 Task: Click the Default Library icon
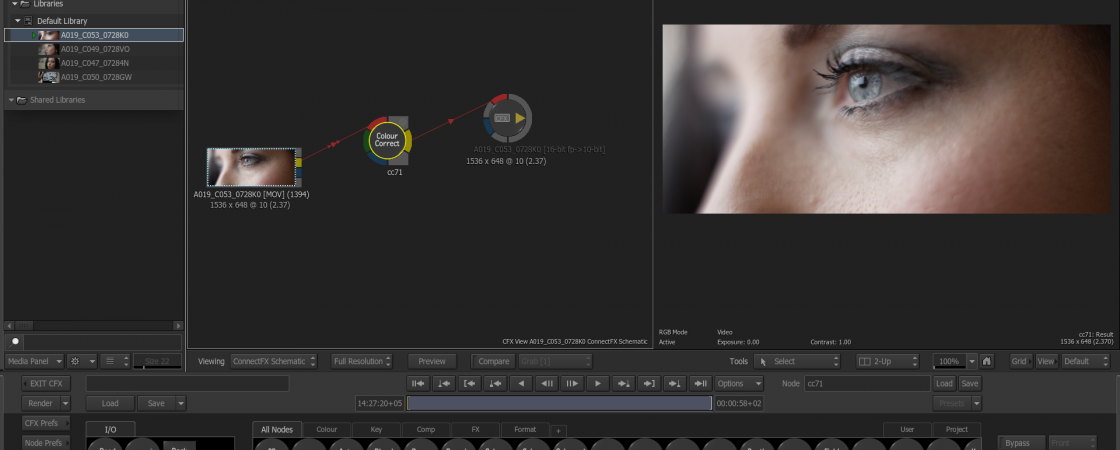point(29,21)
